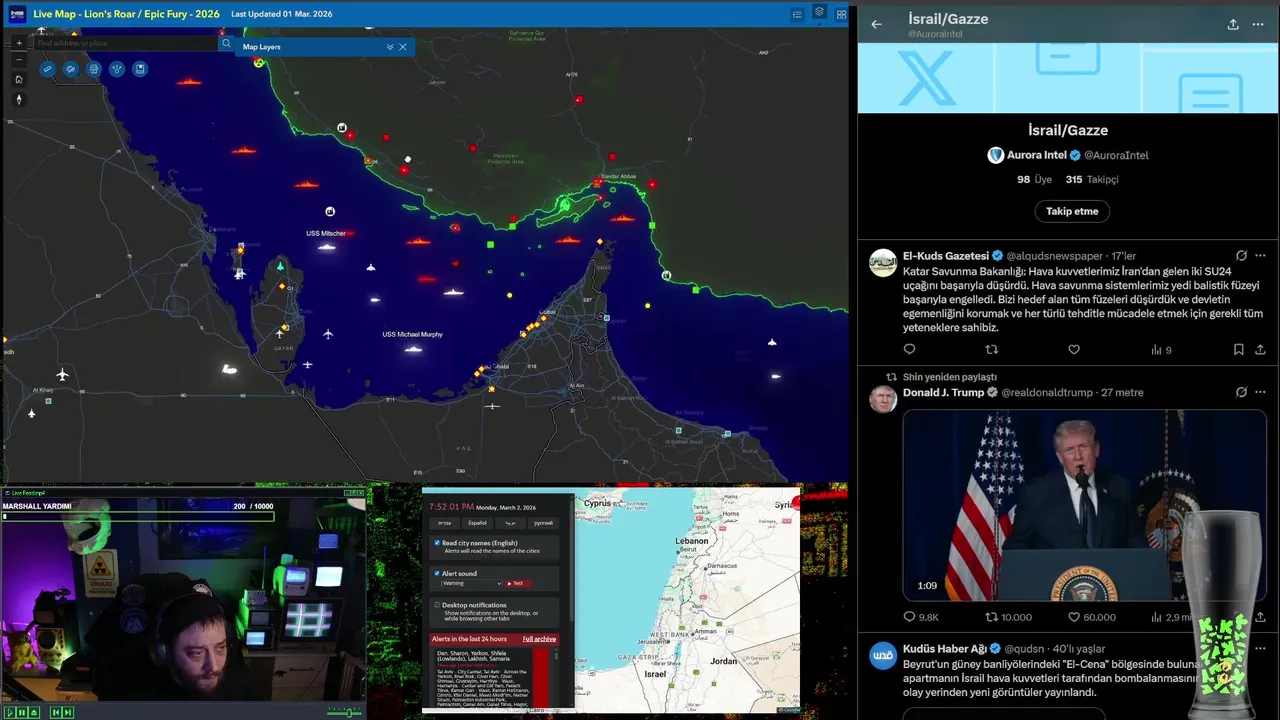Image resolution: width=1280 pixels, height=720 pixels.
Task: Close the Map Layers panel
Action: (403, 47)
